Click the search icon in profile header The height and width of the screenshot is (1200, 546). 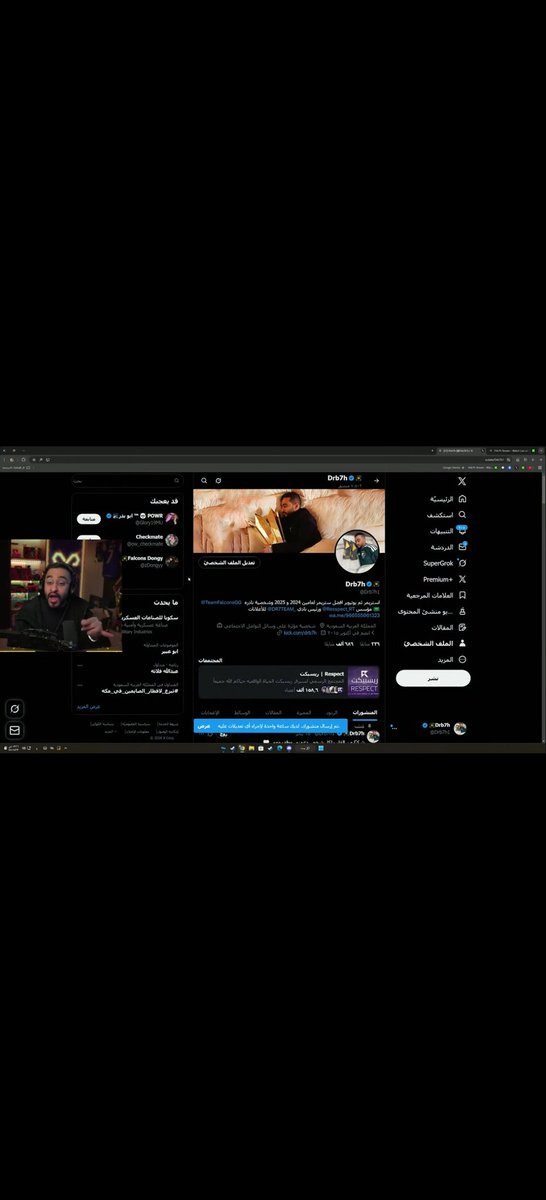click(x=204, y=480)
